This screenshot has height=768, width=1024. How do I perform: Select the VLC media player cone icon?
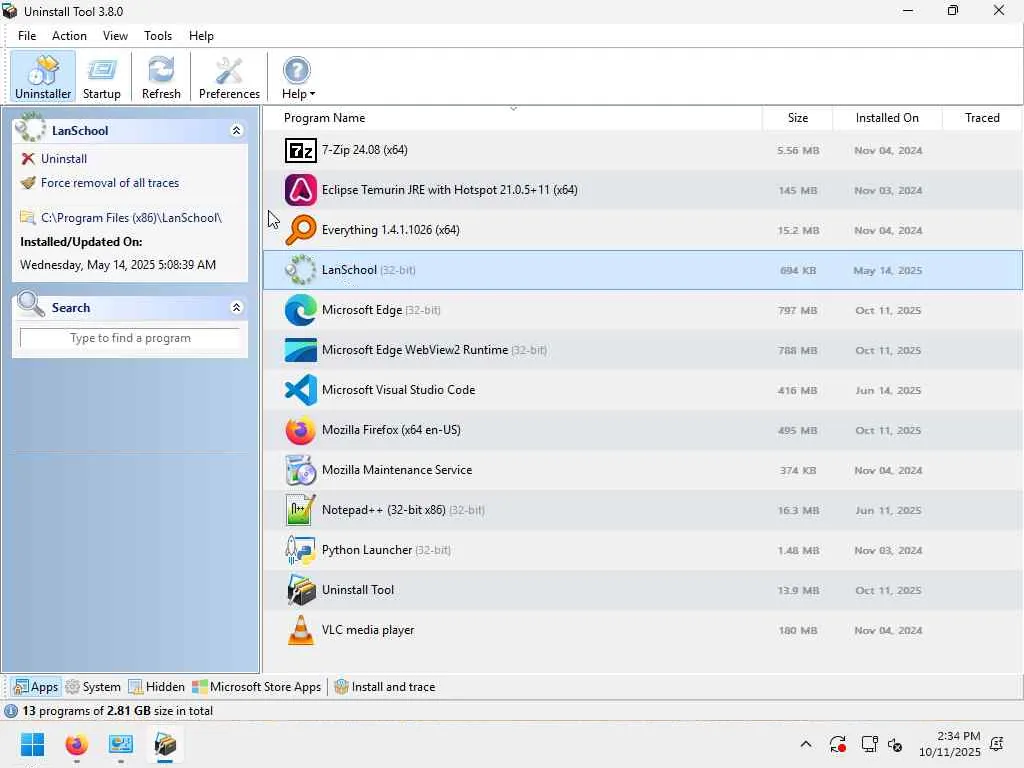click(x=300, y=630)
